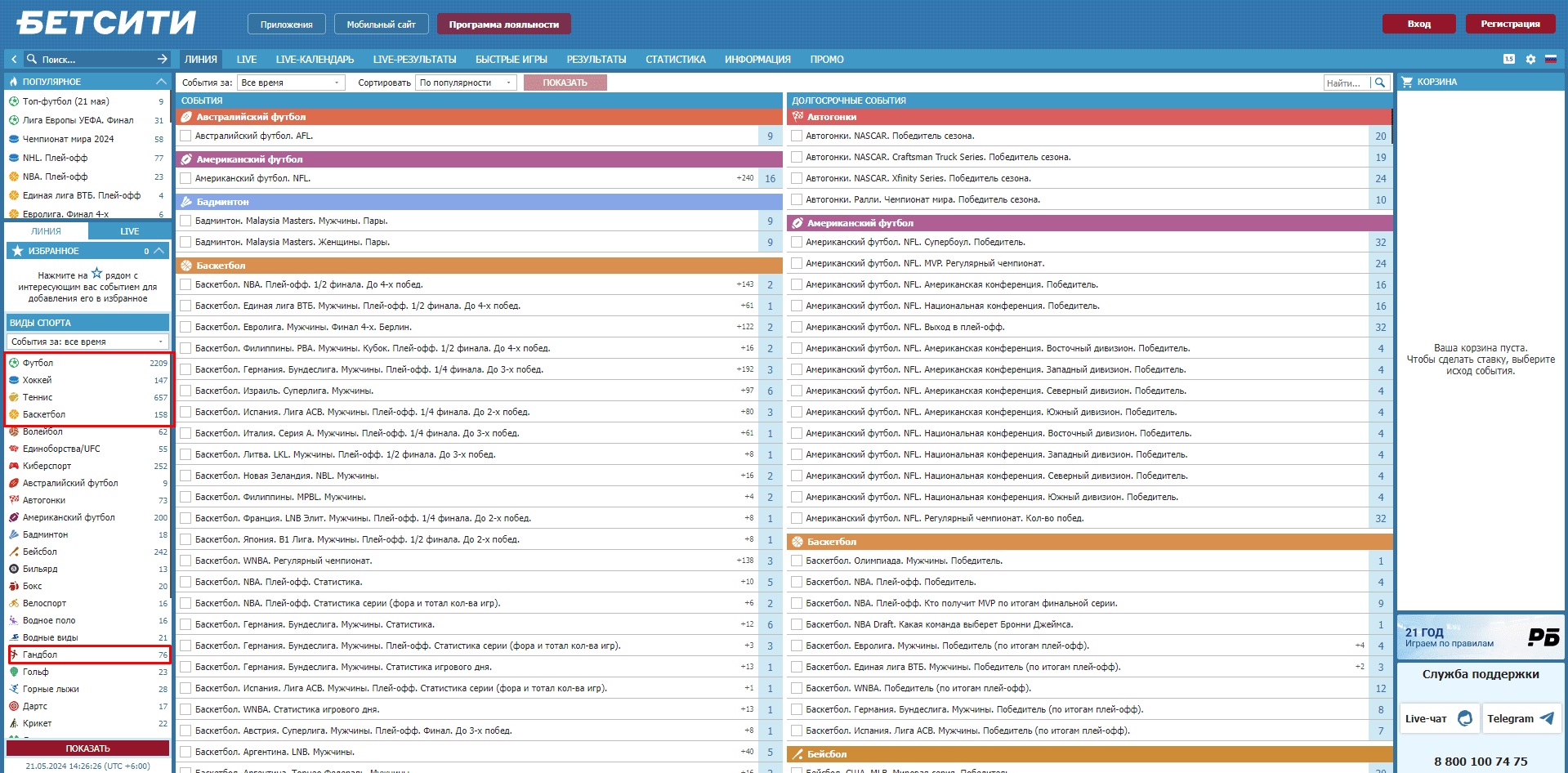1568x773 pixels.
Task: Click the Приложения button
Action: pos(287,25)
